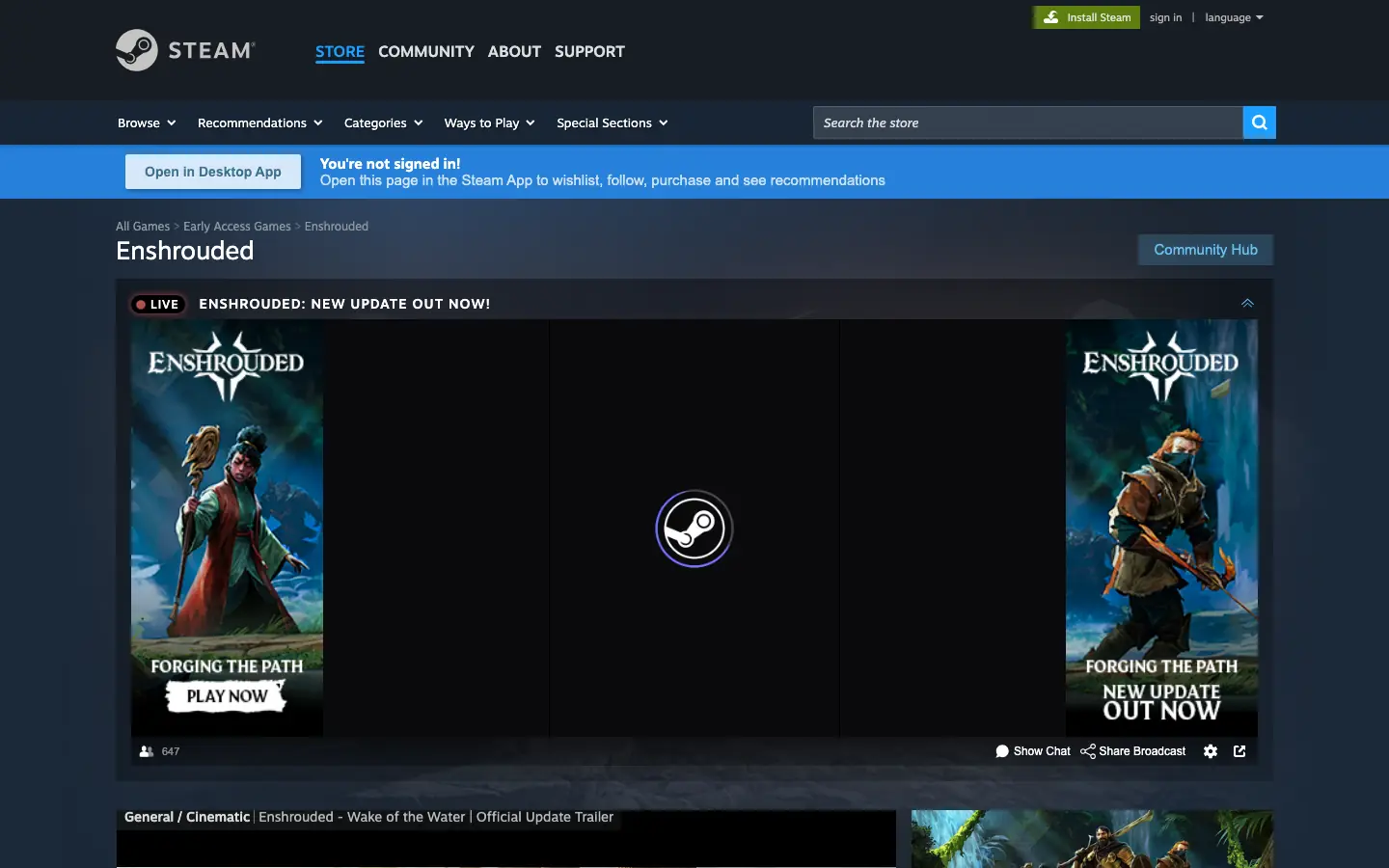The image size is (1389, 868).
Task: Click the Wake of the Water trailer title
Action: coord(436,817)
